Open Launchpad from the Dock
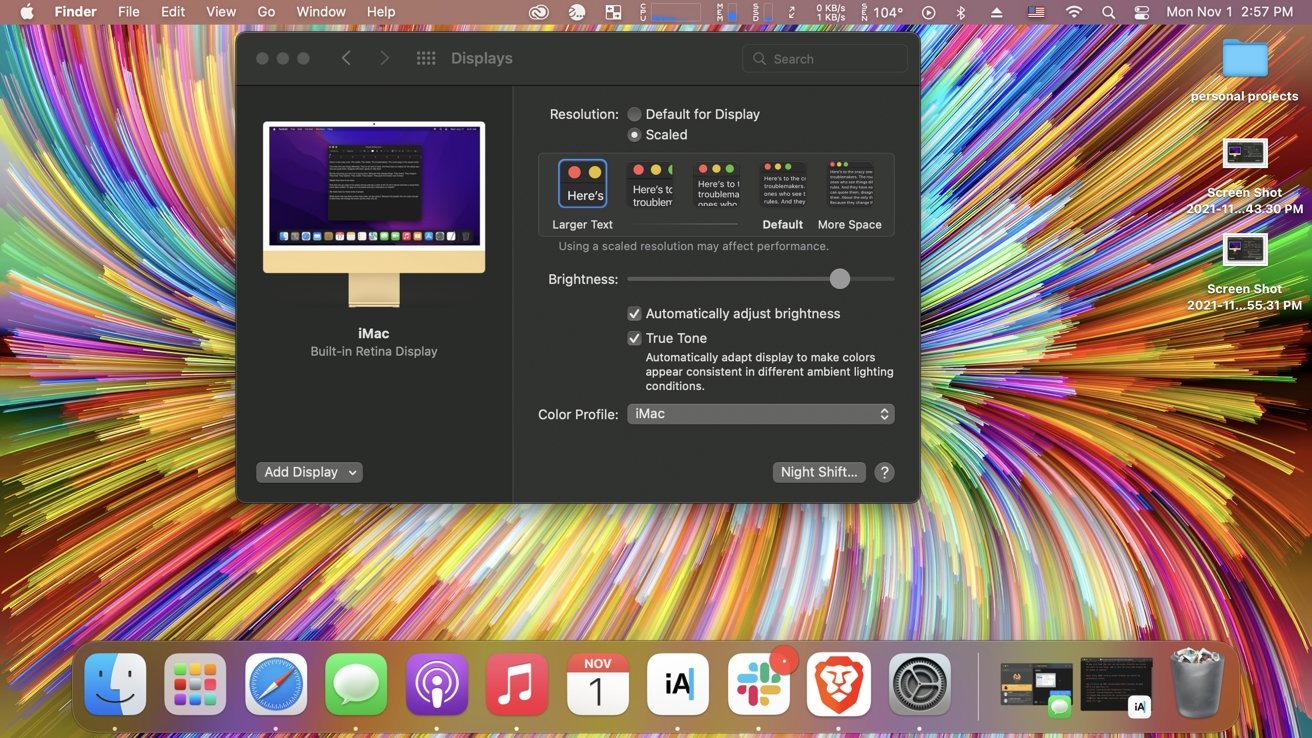Screen dimensions: 1312x738 tap(195, 685)
